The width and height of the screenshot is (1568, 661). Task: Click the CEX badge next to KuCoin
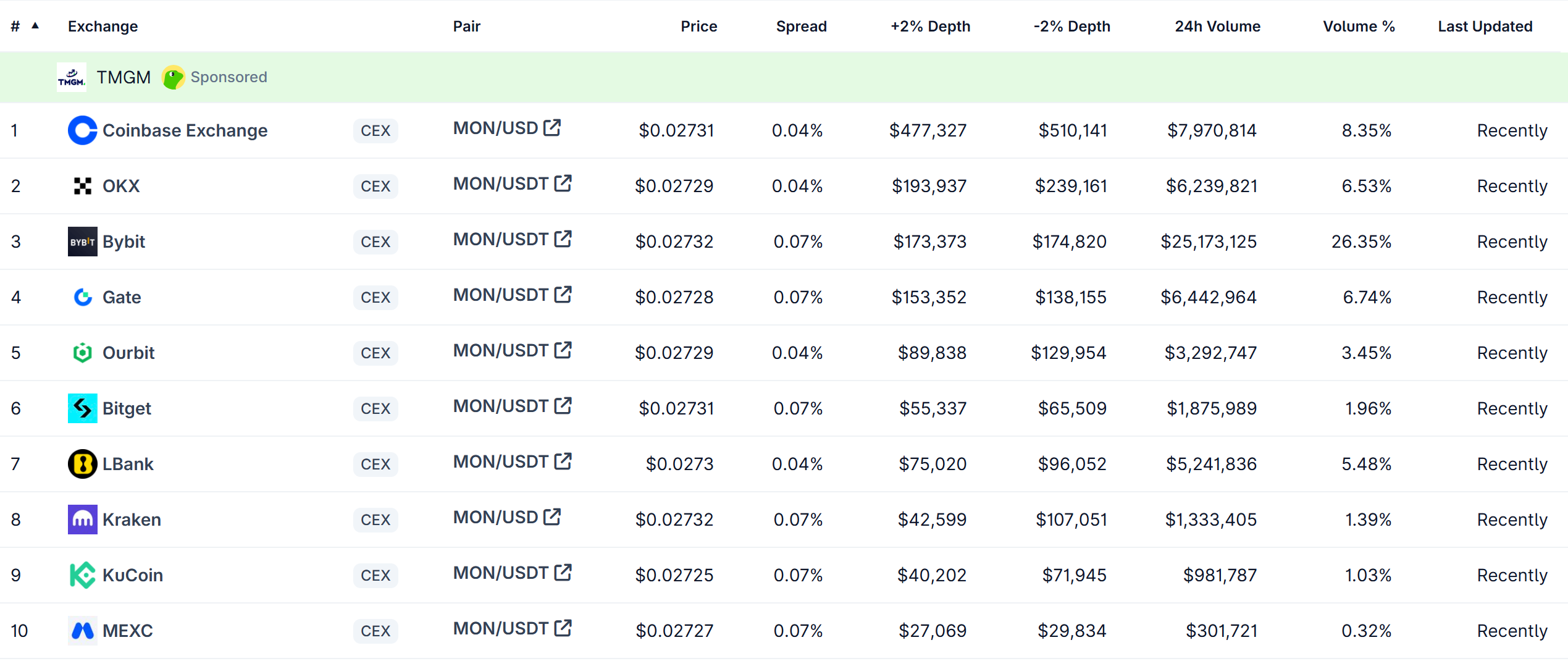[375, 575]
